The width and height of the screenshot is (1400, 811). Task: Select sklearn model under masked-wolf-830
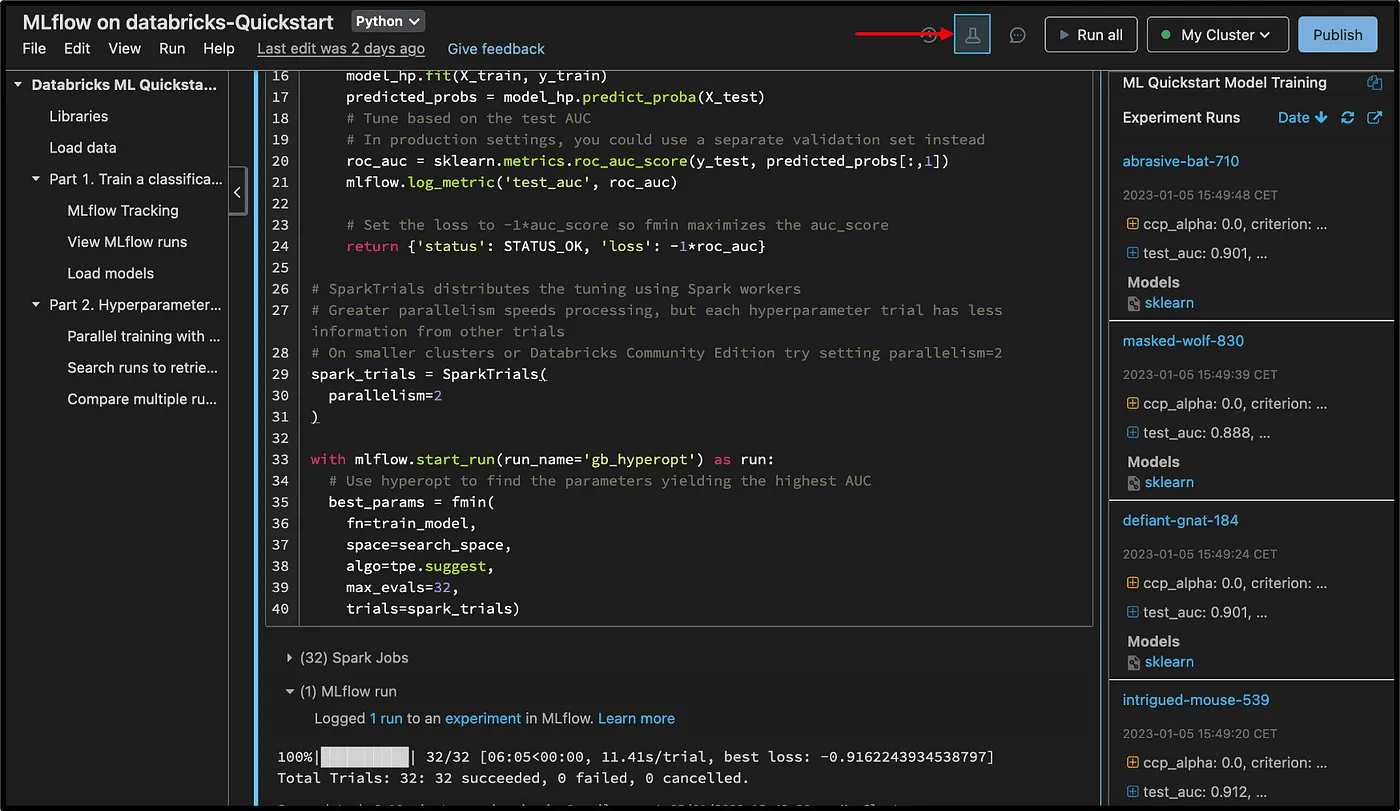tap(1167, 482)
